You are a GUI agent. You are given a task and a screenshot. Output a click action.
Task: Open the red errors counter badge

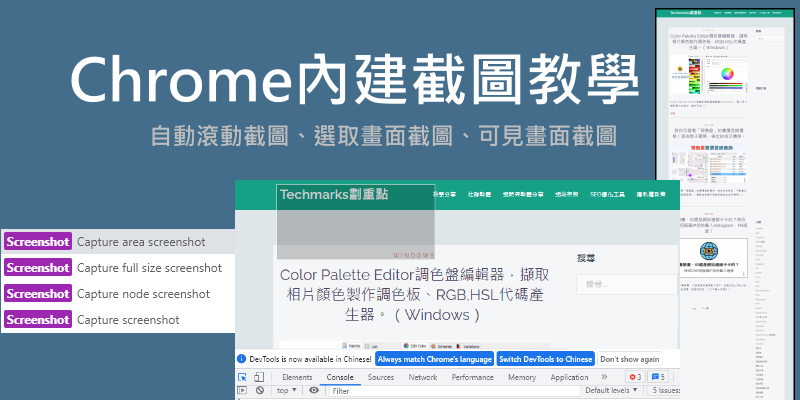tap(636, 377)
